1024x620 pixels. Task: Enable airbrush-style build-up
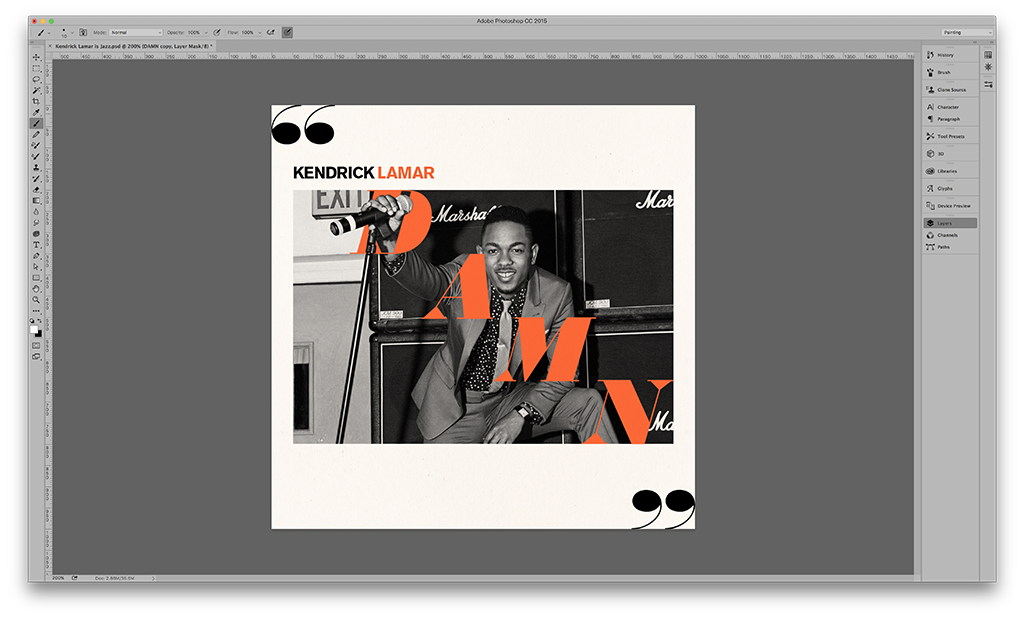[x=270, y=32]
